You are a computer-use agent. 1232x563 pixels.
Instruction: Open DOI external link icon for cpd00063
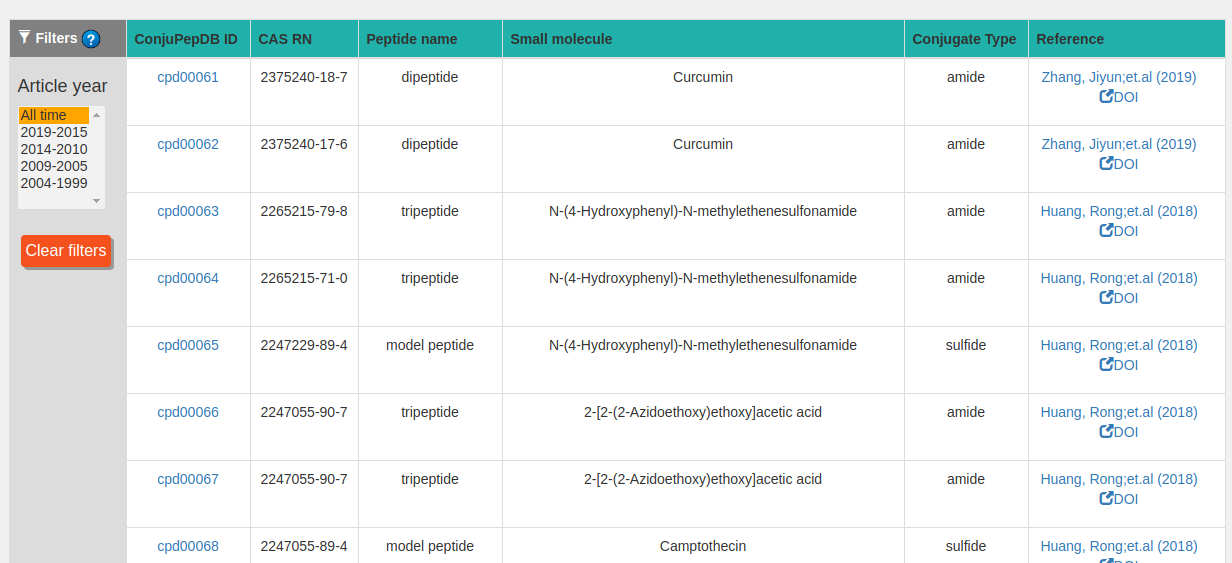point(1106,231)
